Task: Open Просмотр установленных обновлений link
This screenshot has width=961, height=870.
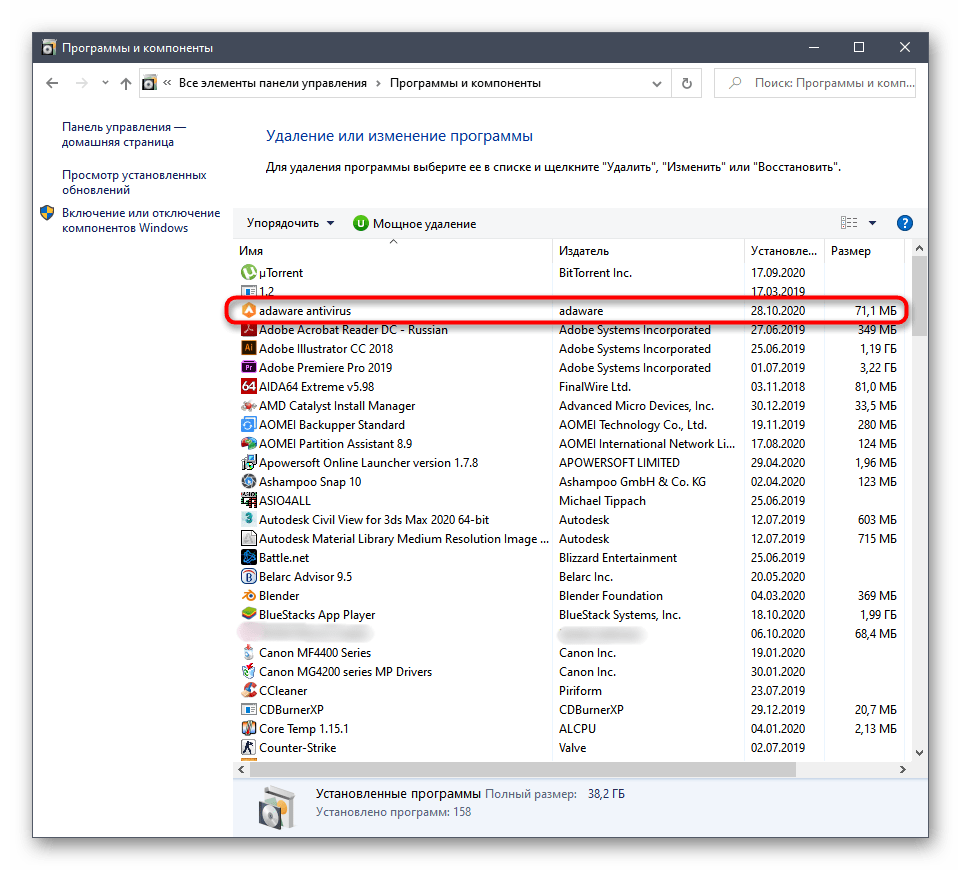Action: 134,182
